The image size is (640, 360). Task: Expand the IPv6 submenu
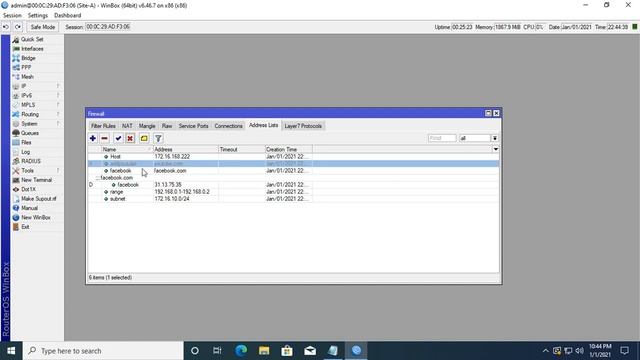pyautogui.click(x=37, y=96)
